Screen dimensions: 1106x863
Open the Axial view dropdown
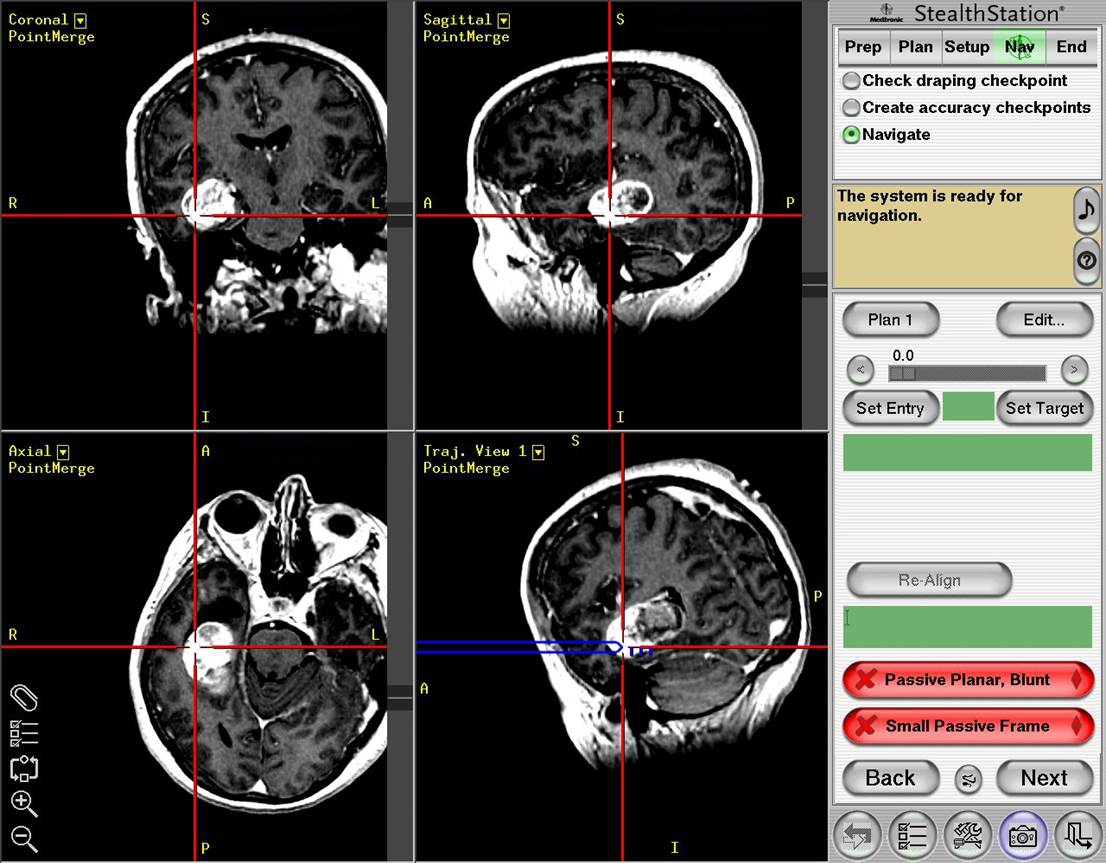click(62, 451)
